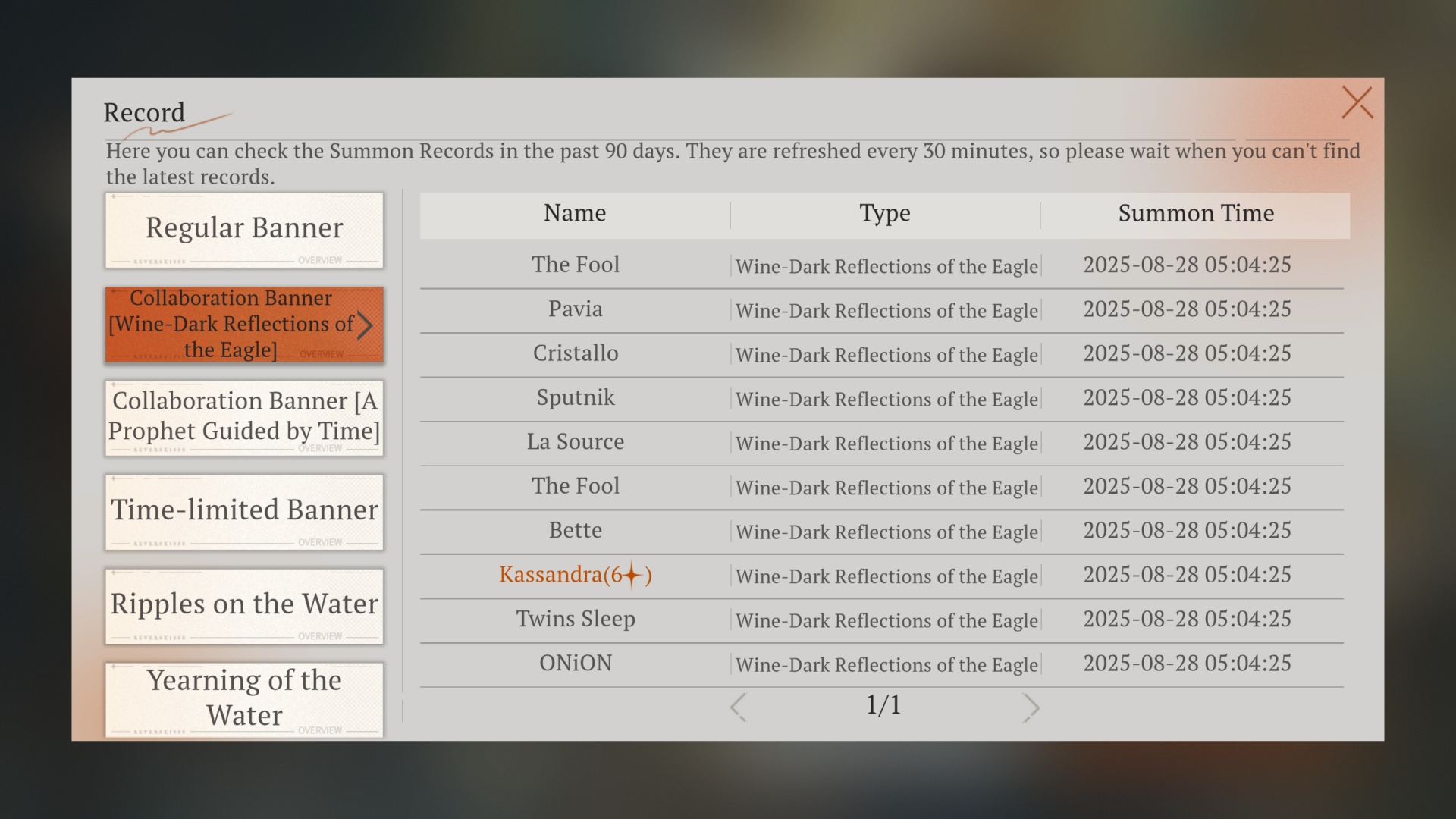Go to the previous records page arrow
Screen dimensions: 1456x819
pos(738,707)
